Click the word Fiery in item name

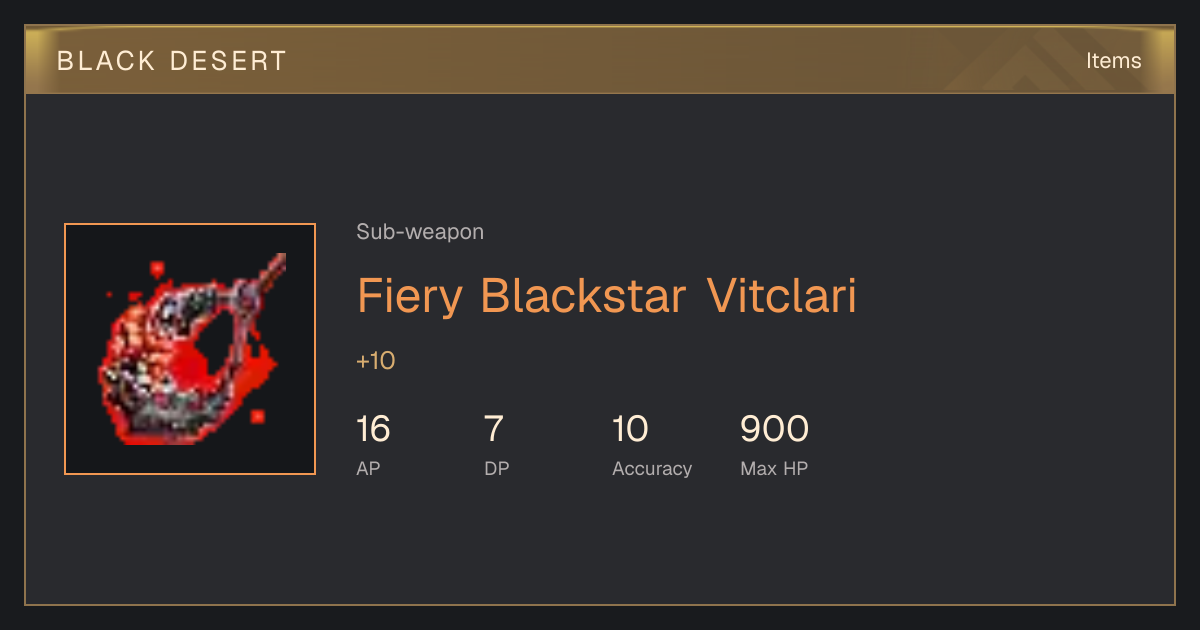click(x=410, y=298)
